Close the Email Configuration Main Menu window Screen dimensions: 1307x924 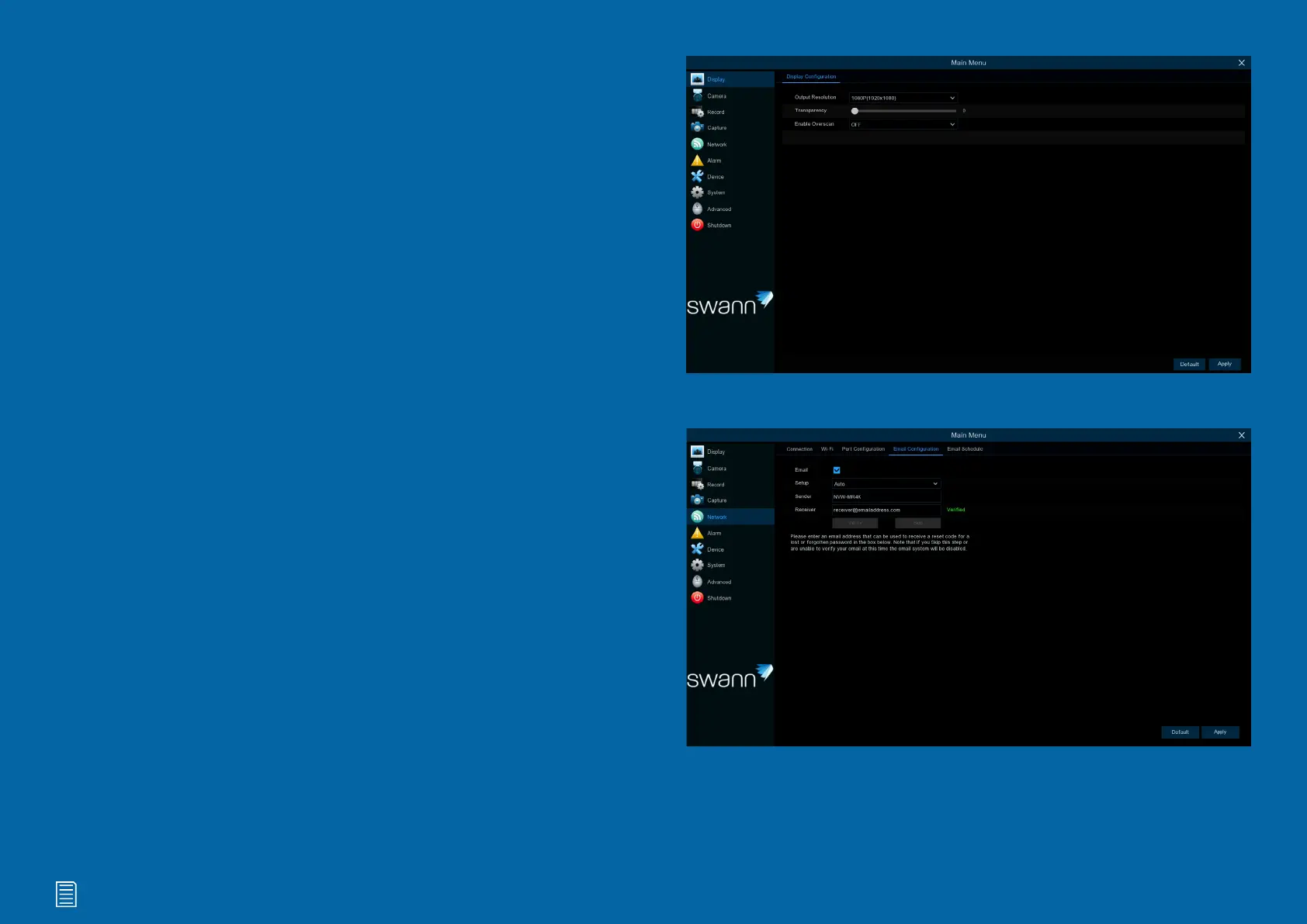point(1241,435)
